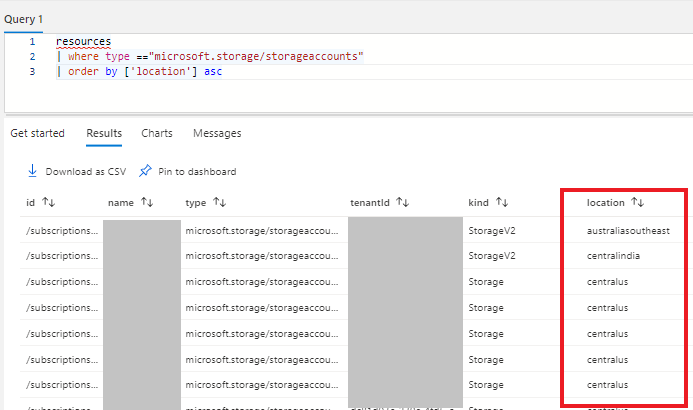Select the australiasoutheast location cell

[x=628, y=230]
